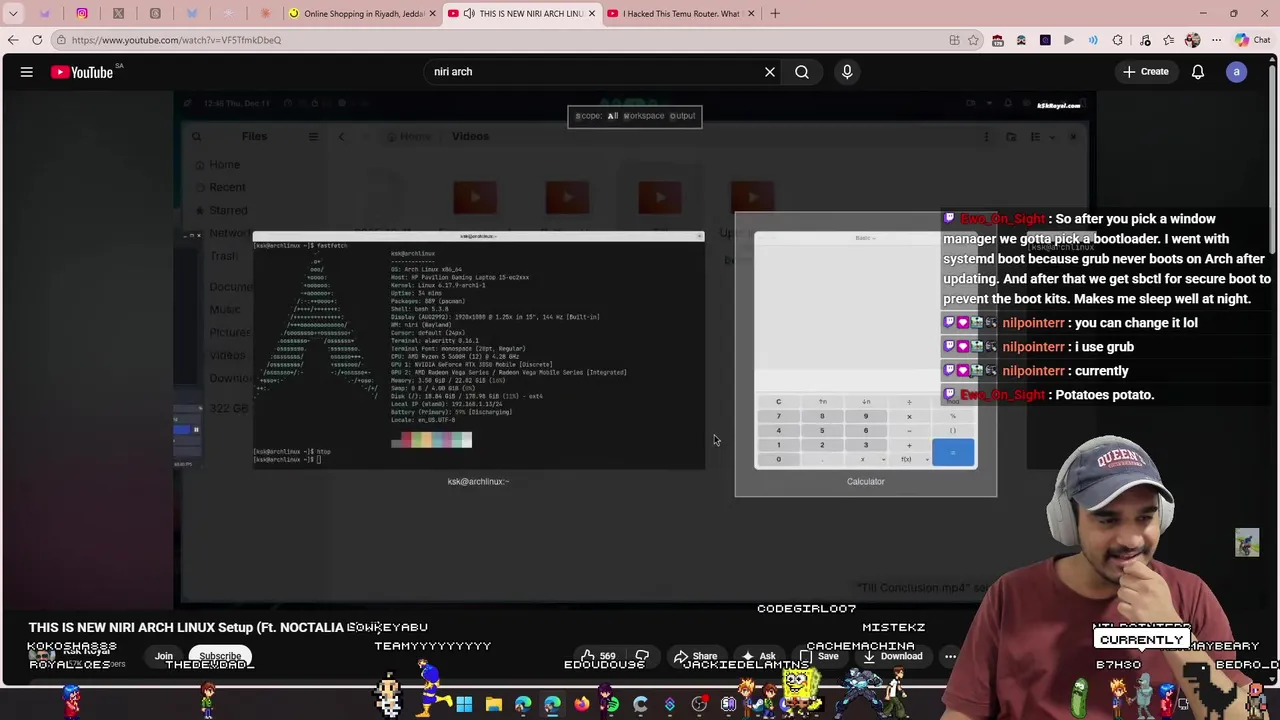This screenshot has height=720, width=1280.
Task: Expand the tab search chevron
Action: [x=13, y=13]
